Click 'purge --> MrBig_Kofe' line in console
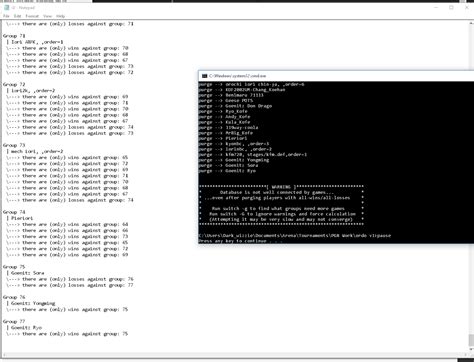Image resolution: width=474 pixels, height=362 pixels. click(x=226, y=133)
